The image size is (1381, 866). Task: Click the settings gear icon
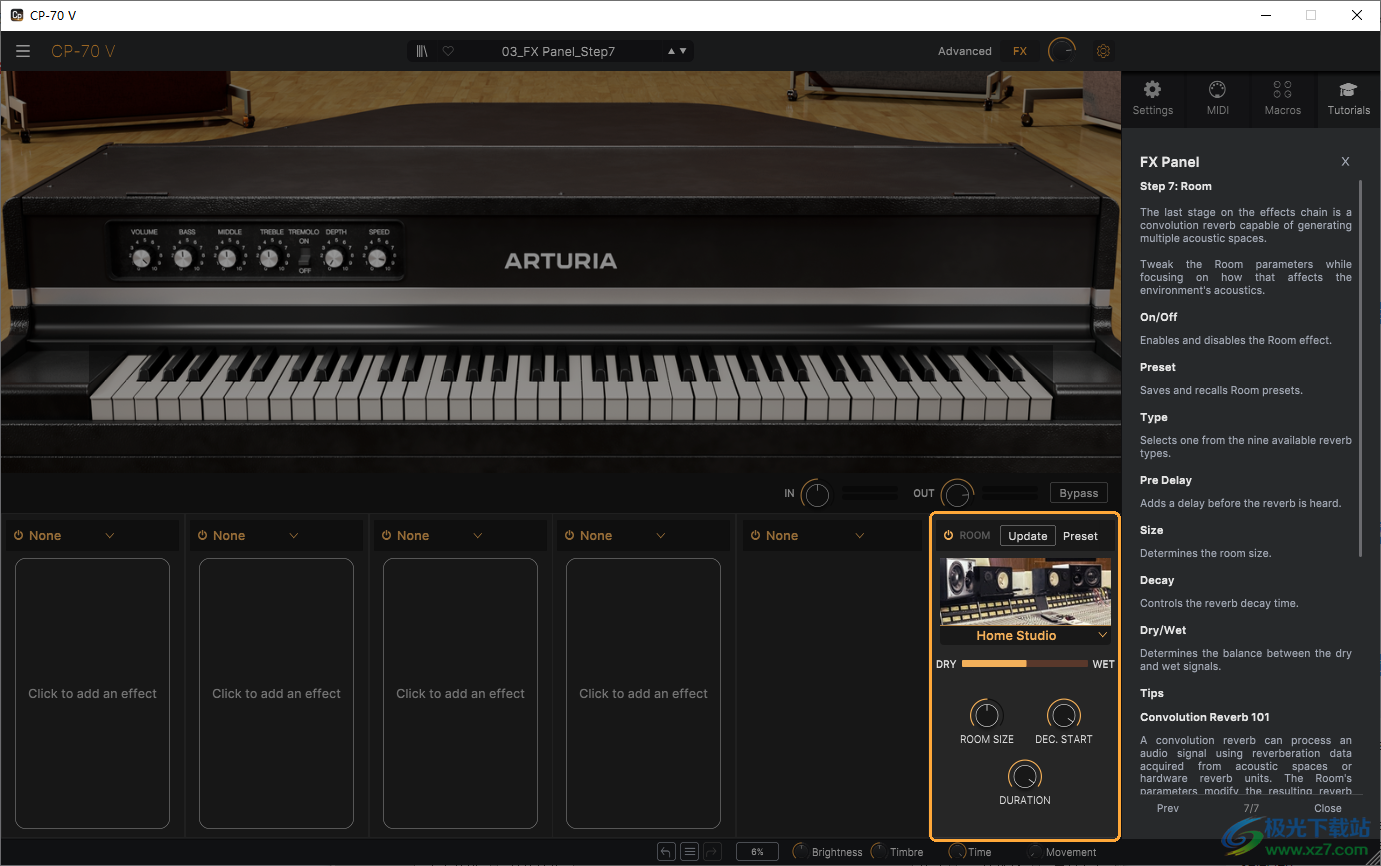[1103, 50]
